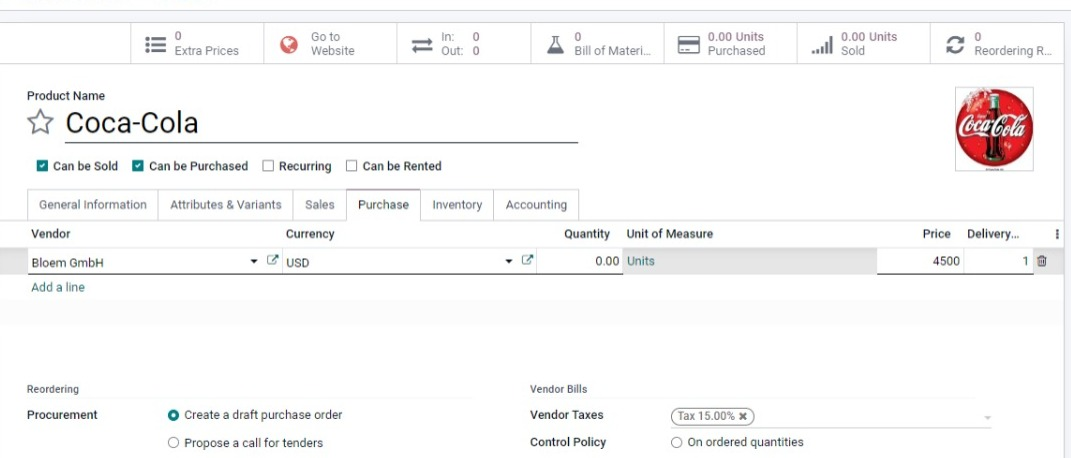
Task: Open the In/Out transfers arrows icon
Action: 421,45
